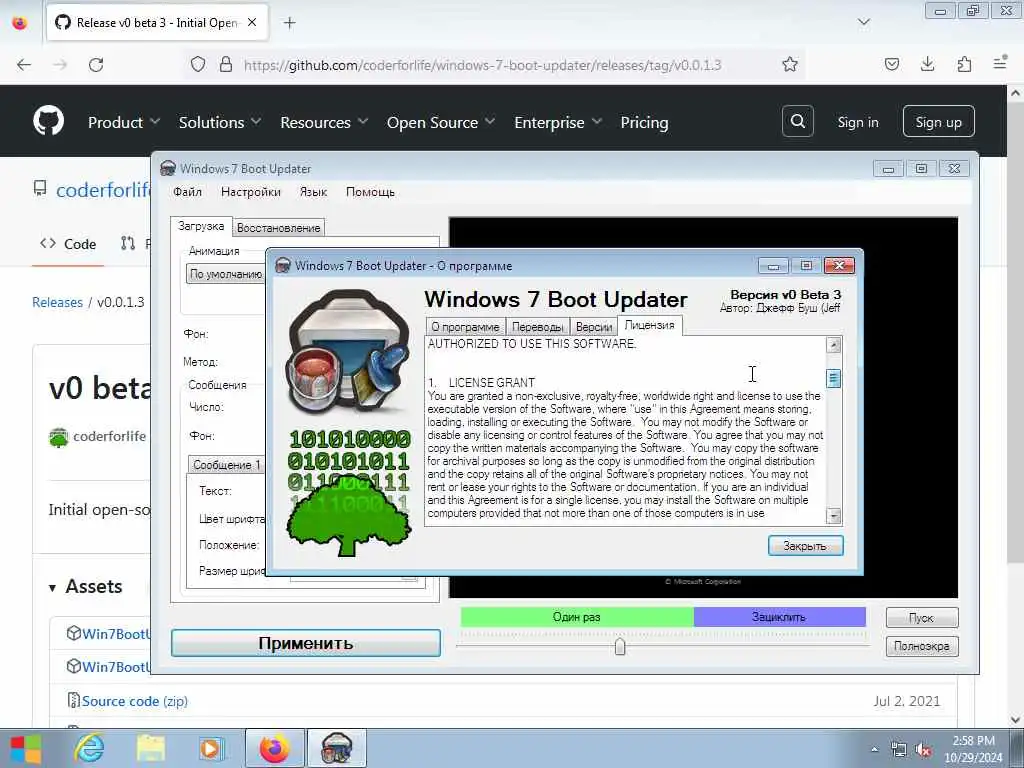Show site tracking protection shield
Screen dimensions: 1024x768
pyautogui.click(x=198, y=64)
